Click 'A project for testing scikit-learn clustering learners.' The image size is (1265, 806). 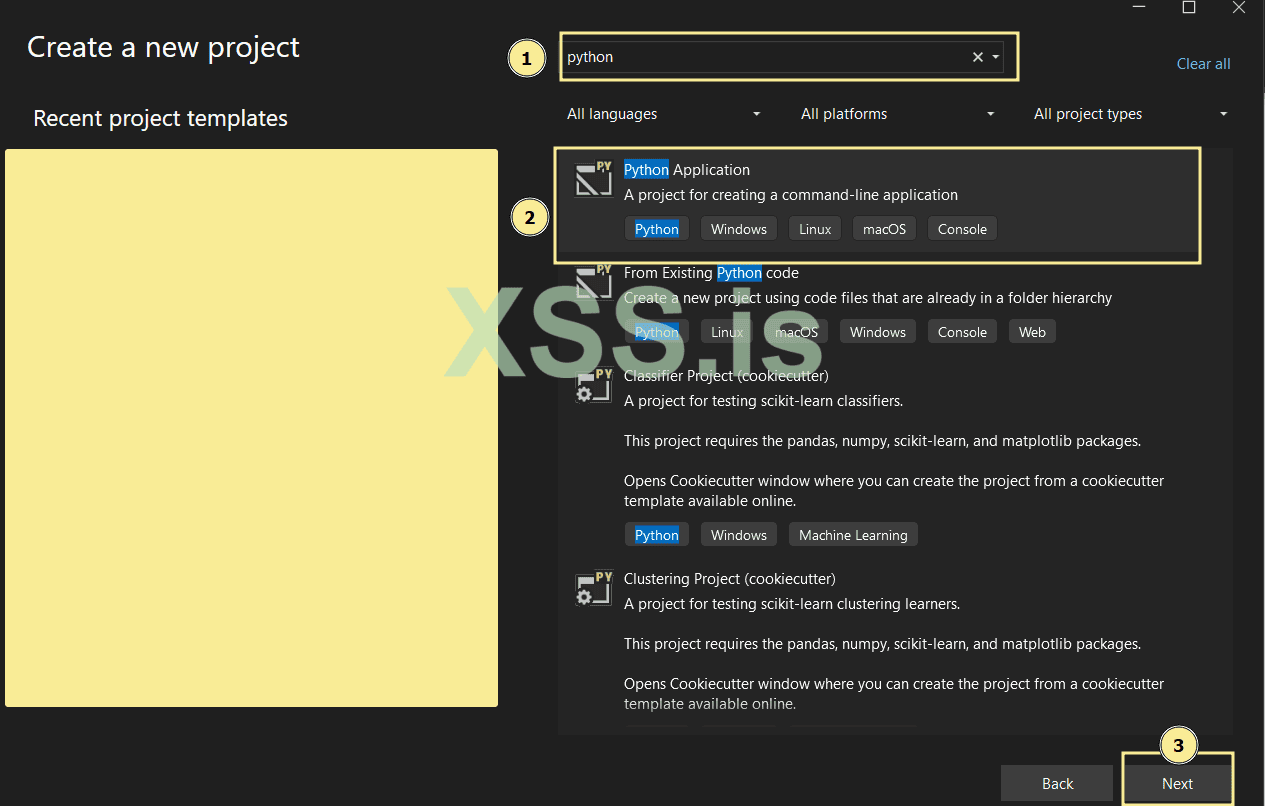coord(792,604)
